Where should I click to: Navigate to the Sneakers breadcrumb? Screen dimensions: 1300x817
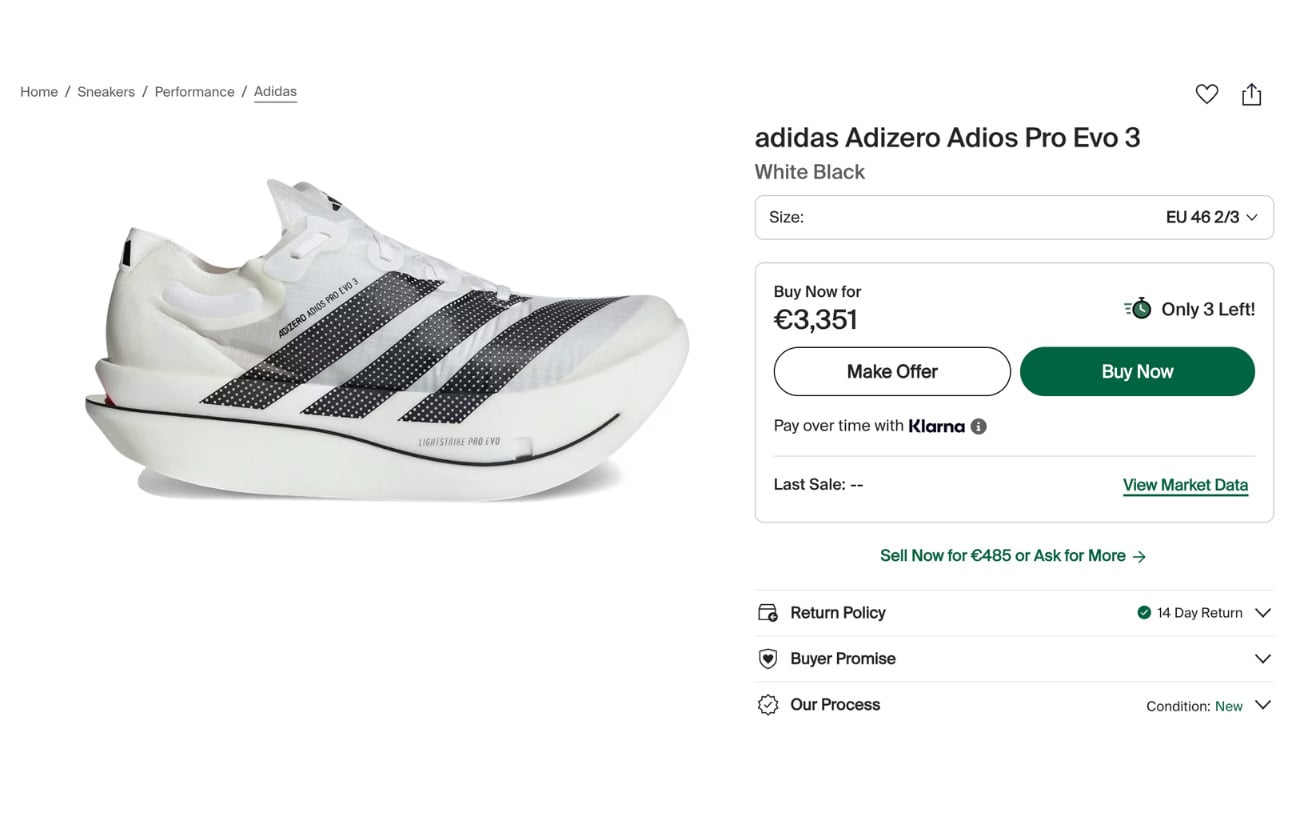click(x=106, y=91)
